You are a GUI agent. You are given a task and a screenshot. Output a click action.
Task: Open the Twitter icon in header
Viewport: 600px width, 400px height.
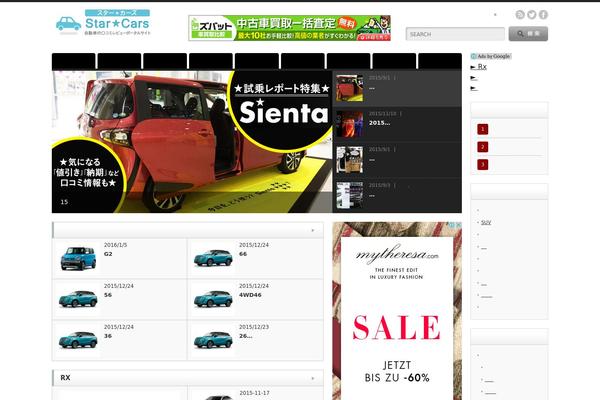click(532, 15)
